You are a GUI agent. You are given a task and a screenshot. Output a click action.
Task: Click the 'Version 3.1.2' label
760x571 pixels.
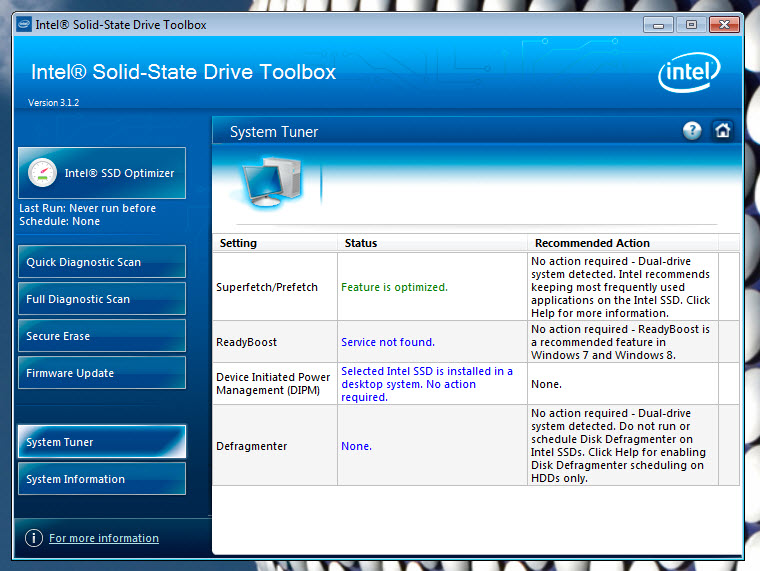(53, 102)
